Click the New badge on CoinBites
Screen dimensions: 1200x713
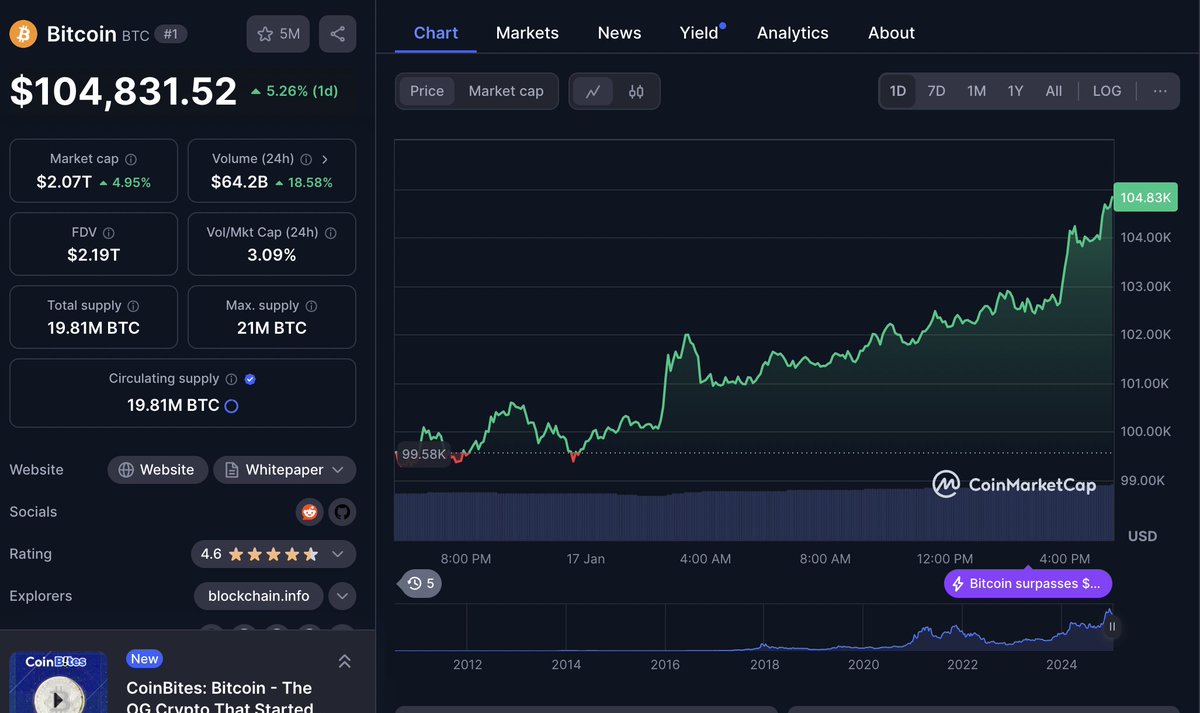click(x=145, y=659)
